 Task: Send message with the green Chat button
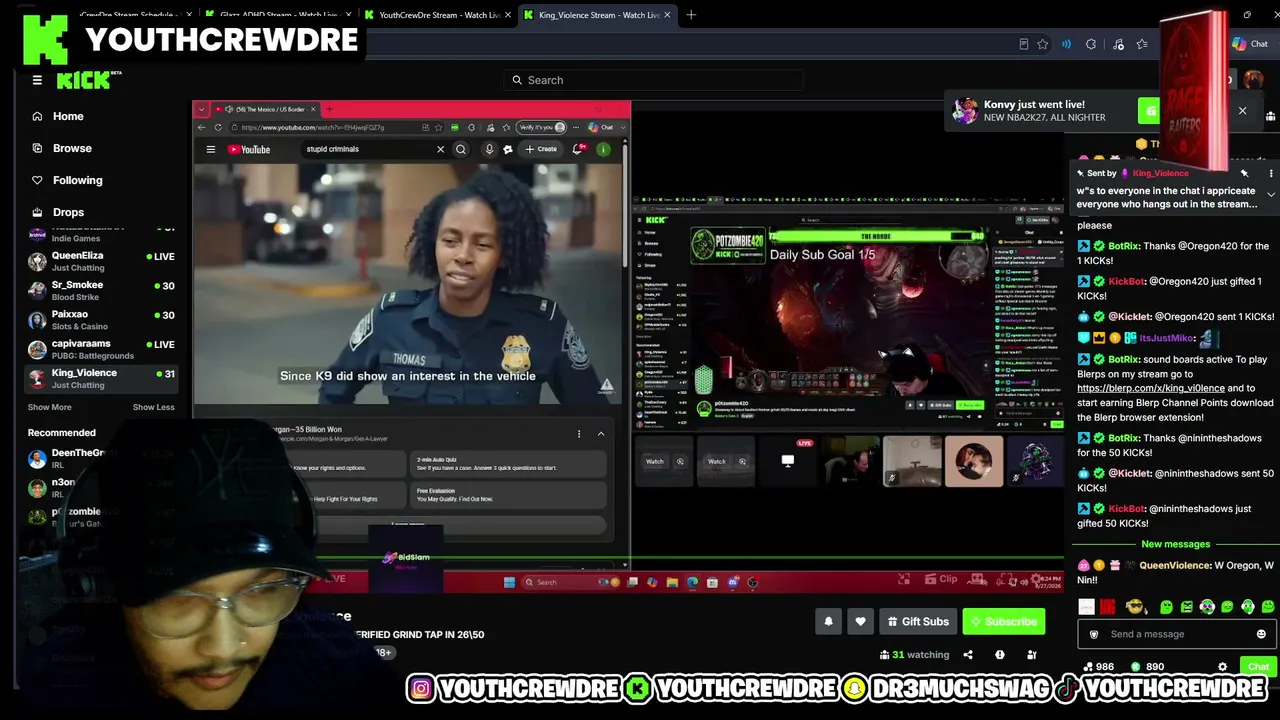tap(1257, 667)
